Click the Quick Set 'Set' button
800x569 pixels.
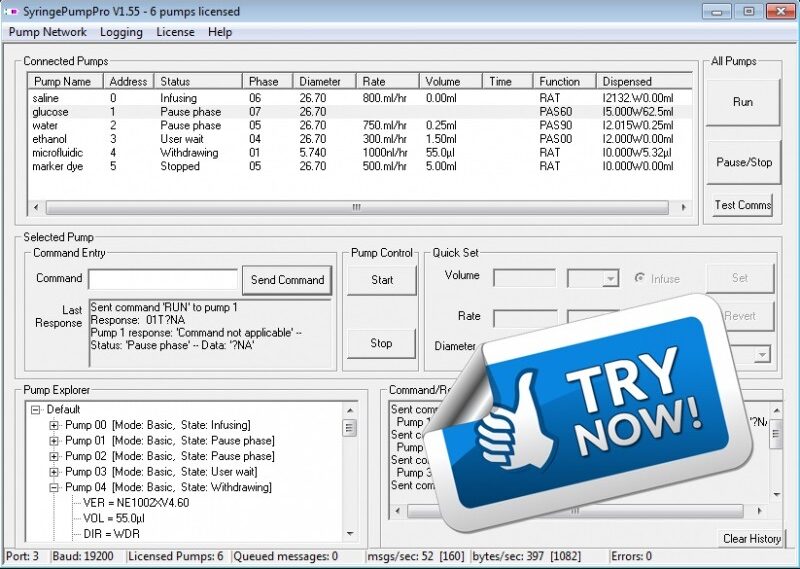pos(740,278)
